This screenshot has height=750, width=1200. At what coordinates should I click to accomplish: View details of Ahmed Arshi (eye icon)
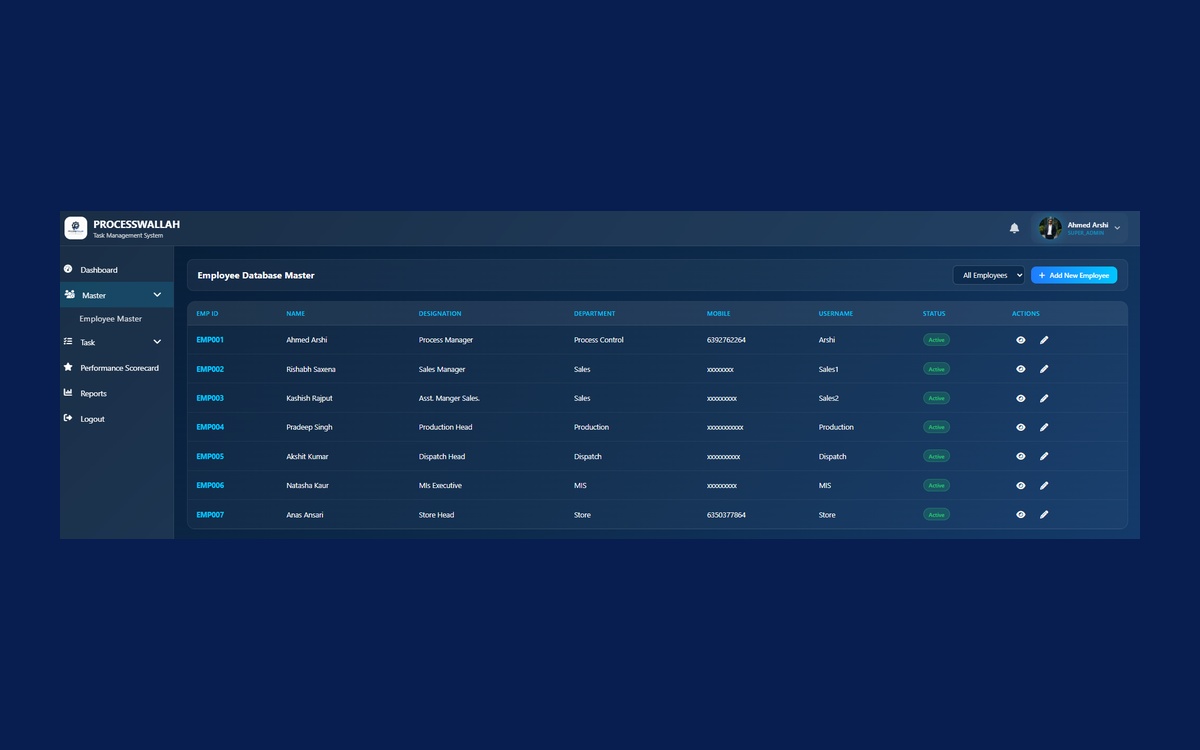tap(1021, 340)
